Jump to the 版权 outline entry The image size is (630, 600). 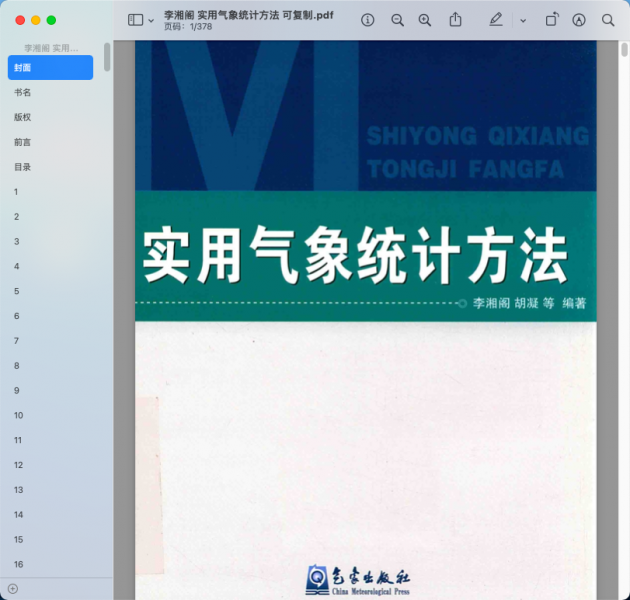(x=22, y=117)
